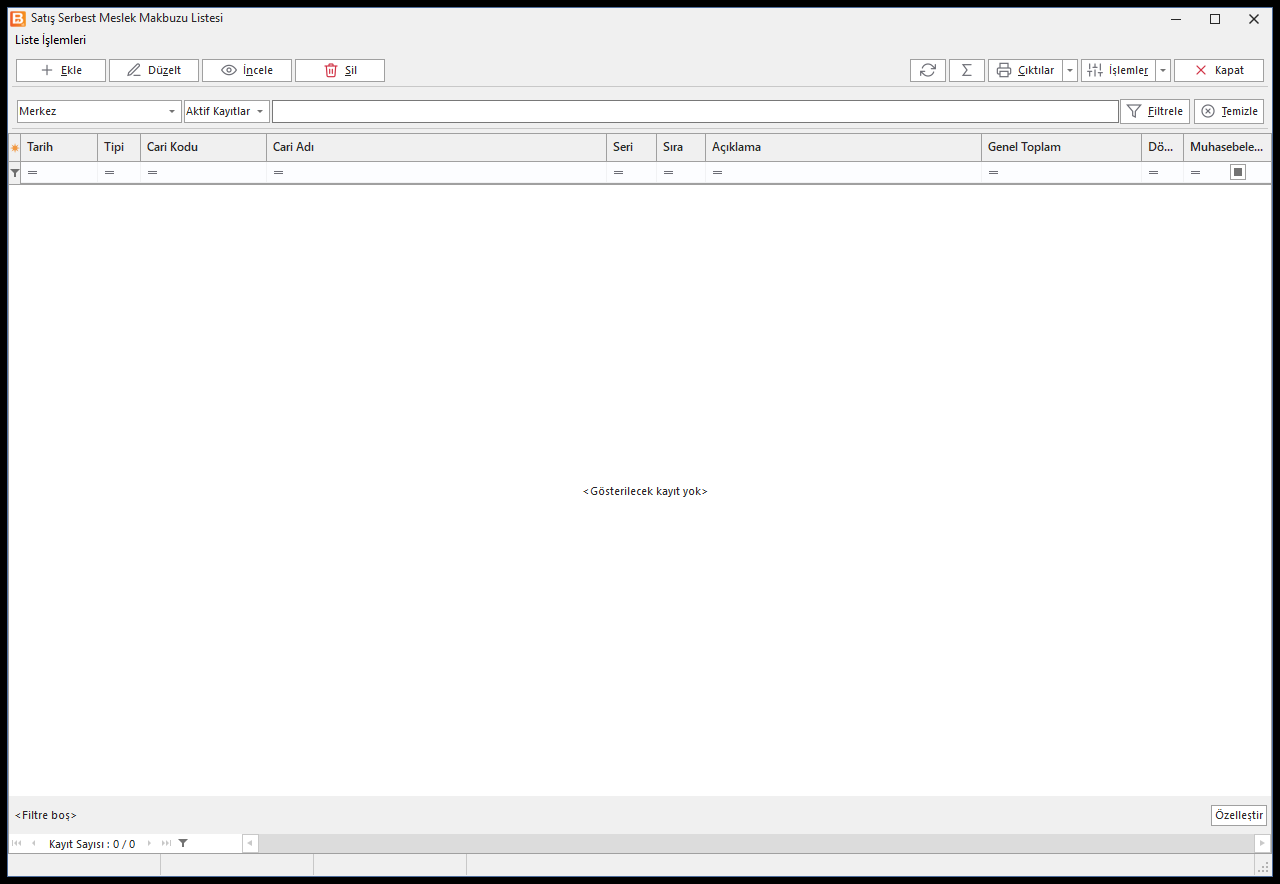Screen dimensions: 1280x884
Task: Sort by the Cari Adı column header
Action: [436, 147]
